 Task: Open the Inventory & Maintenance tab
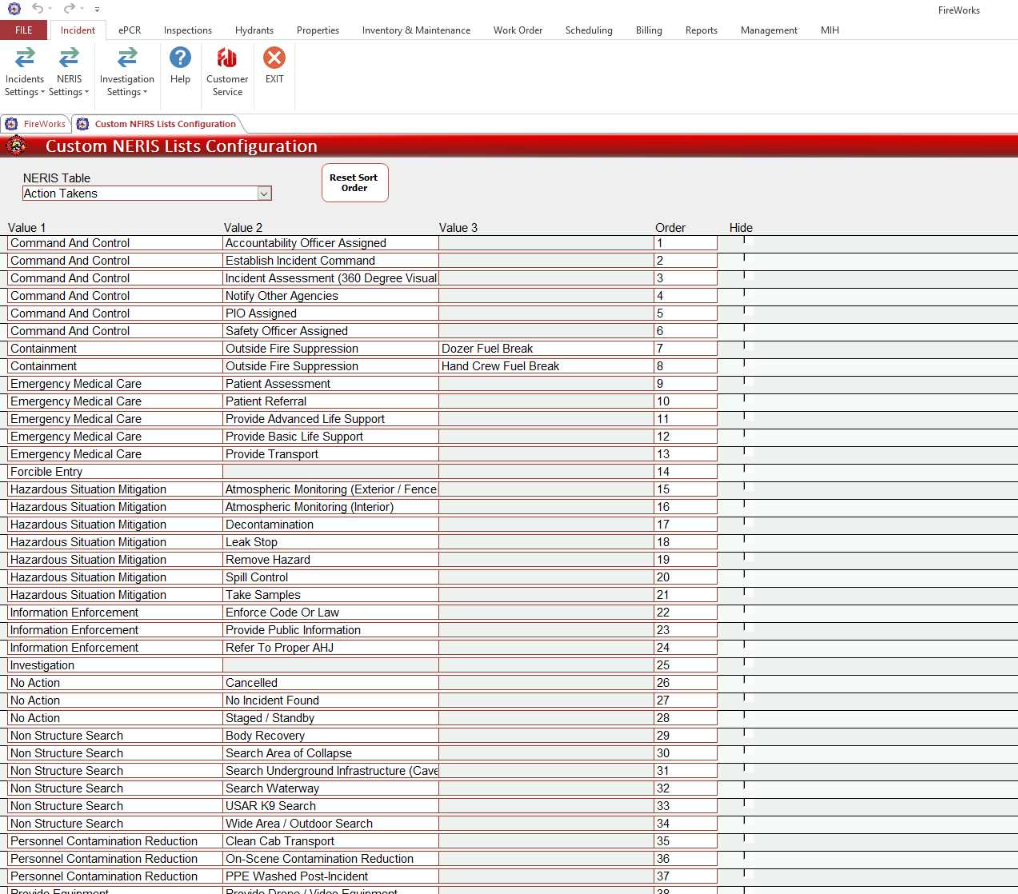(416, 30)
